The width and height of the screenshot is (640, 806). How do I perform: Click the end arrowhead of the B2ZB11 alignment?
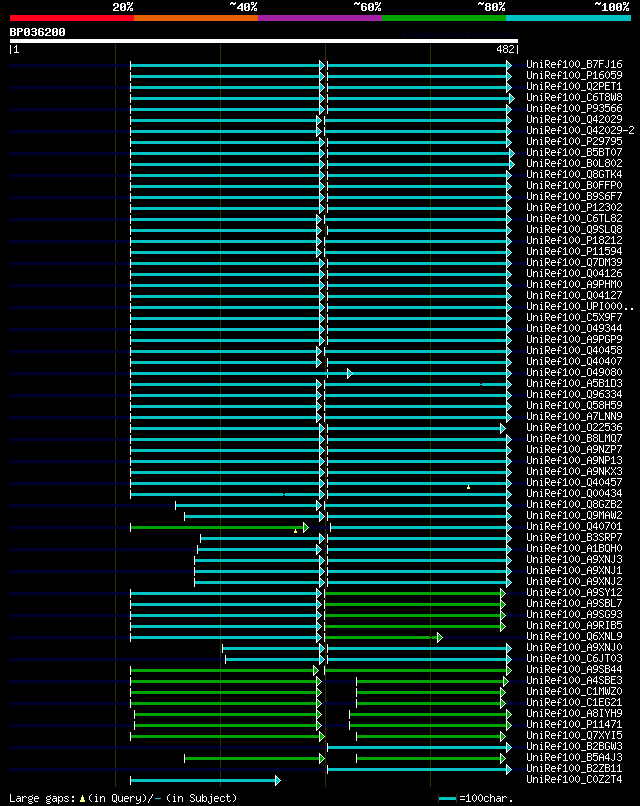pos(509,770)
